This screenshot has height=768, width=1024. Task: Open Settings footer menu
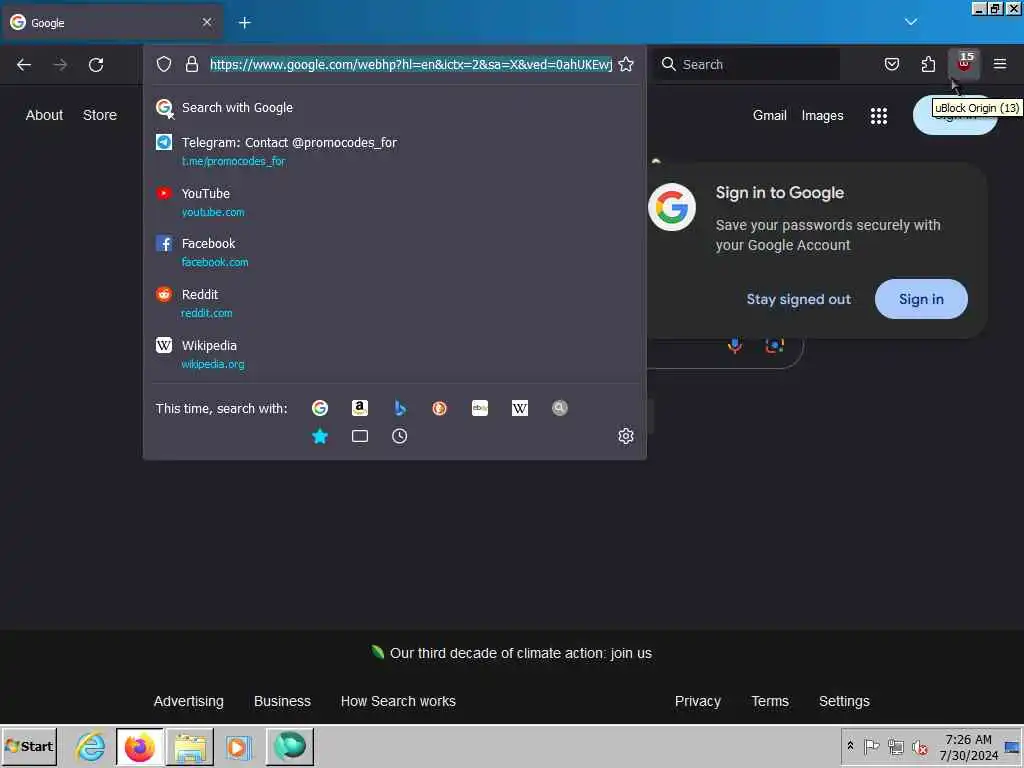tap(844, 701)
